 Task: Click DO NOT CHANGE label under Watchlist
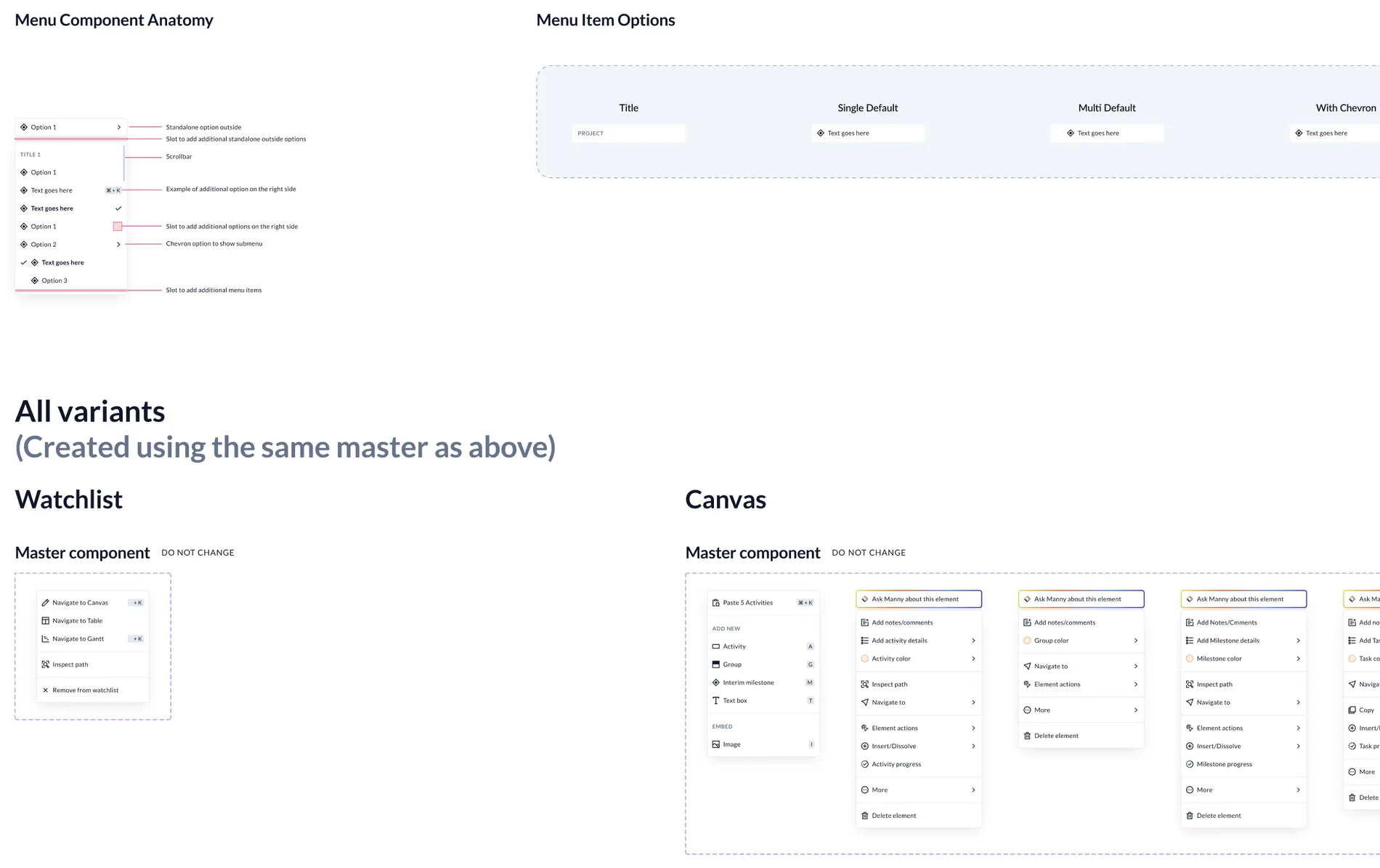coord(198,553)
